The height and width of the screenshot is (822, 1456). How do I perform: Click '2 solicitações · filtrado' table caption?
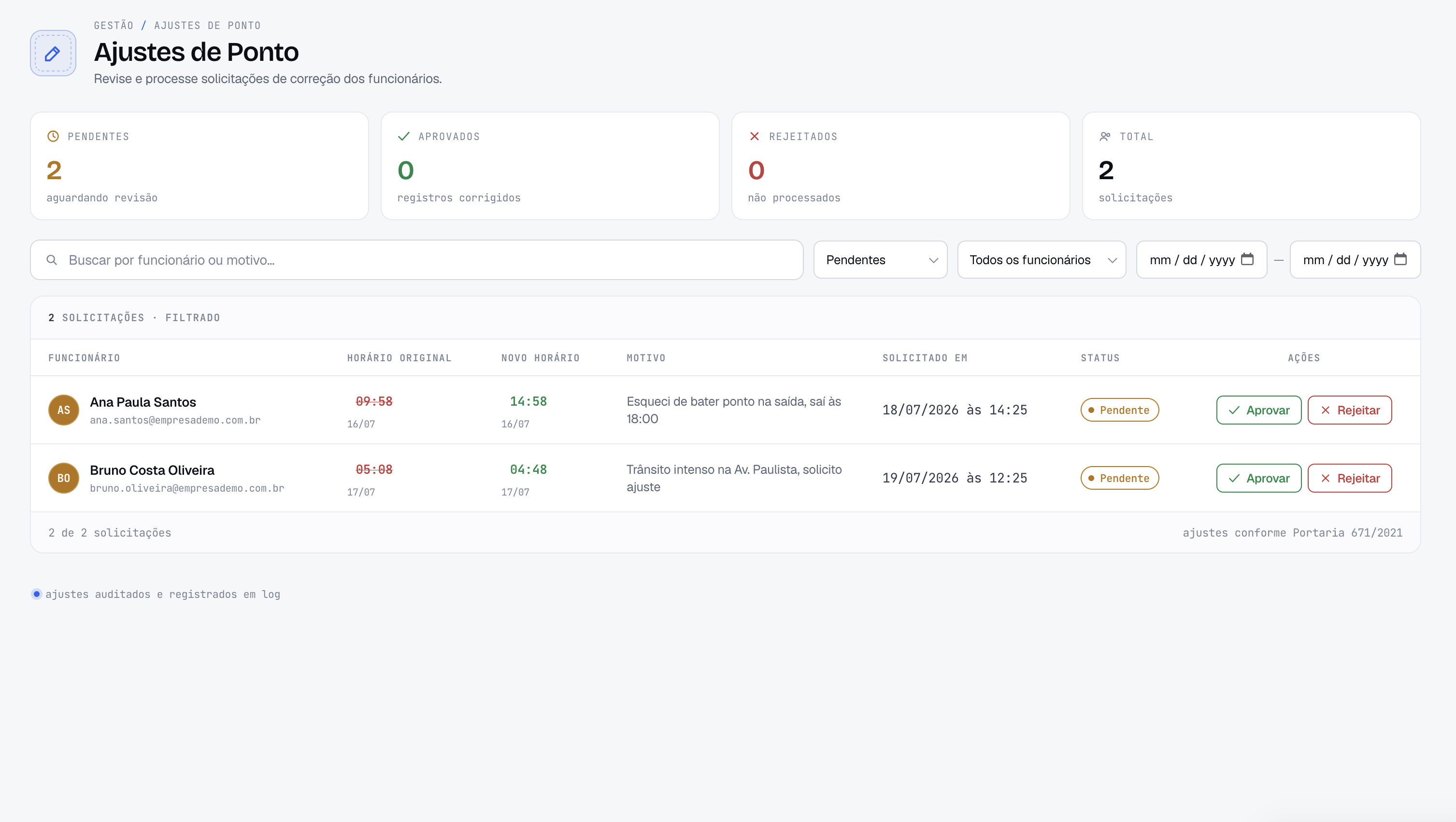tap(134, 317)
